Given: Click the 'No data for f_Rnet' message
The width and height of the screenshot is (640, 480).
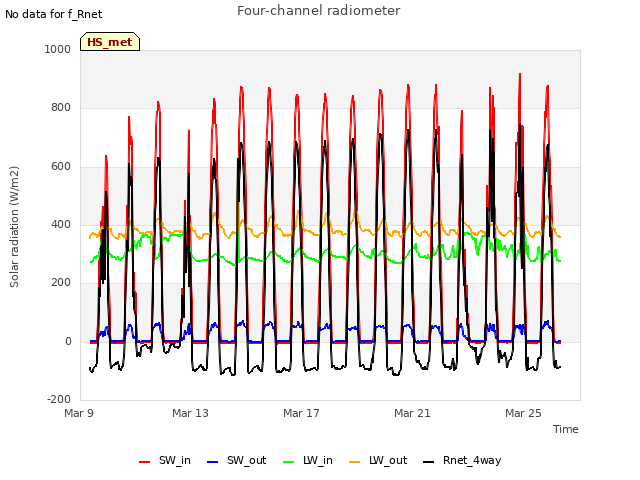Looking at the screenshot, I should [x=53, y=14].
